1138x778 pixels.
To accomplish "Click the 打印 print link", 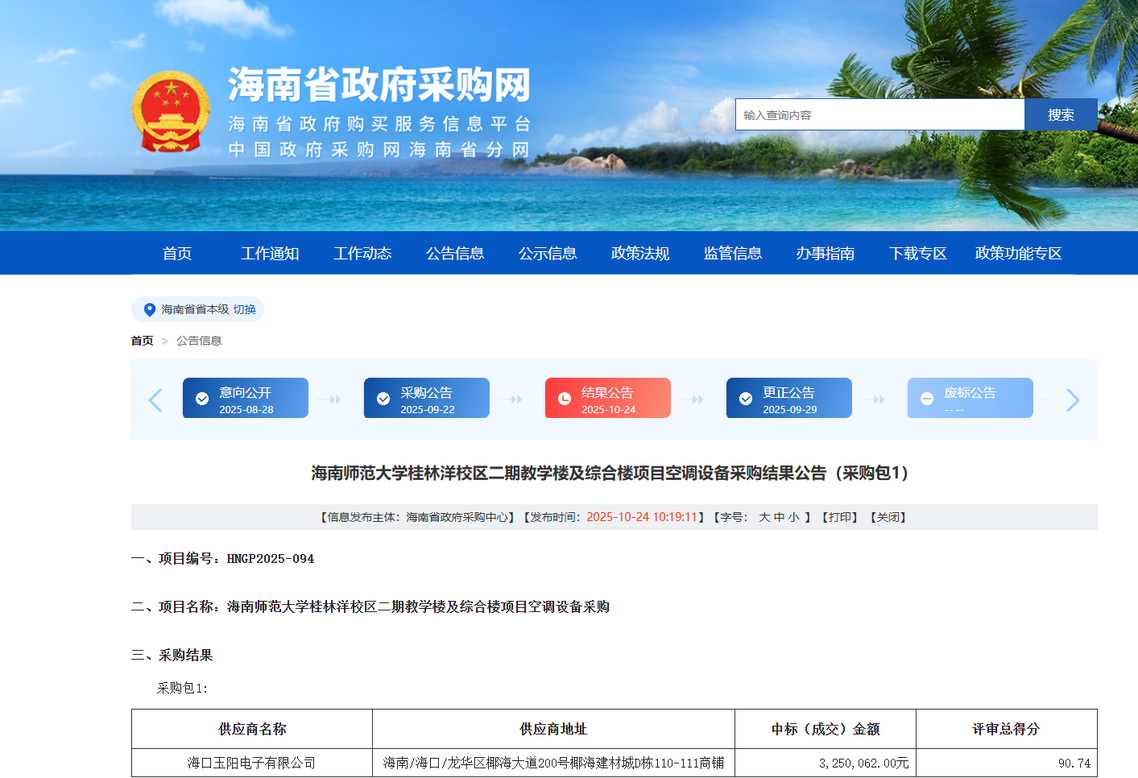I will click(x=839, y=517).
